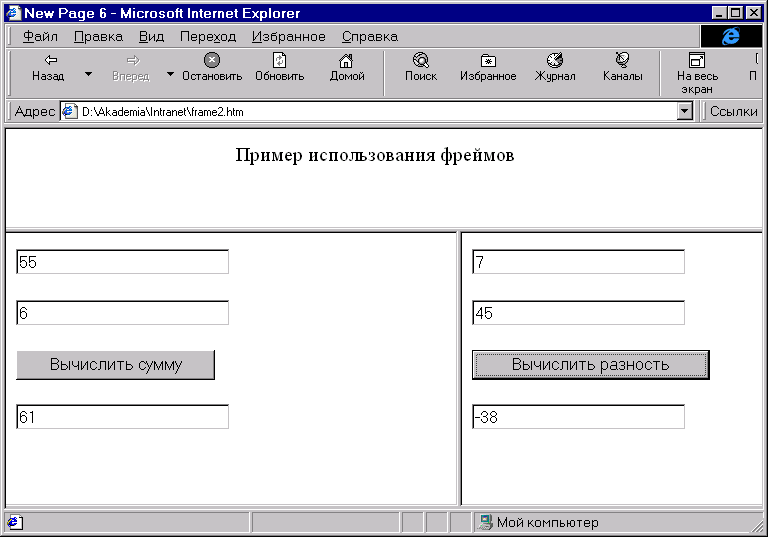The height and width of the screenshot is (537, 768).
Task: Click the heading Пример использования фреймов
Action: tap(375, 155)
